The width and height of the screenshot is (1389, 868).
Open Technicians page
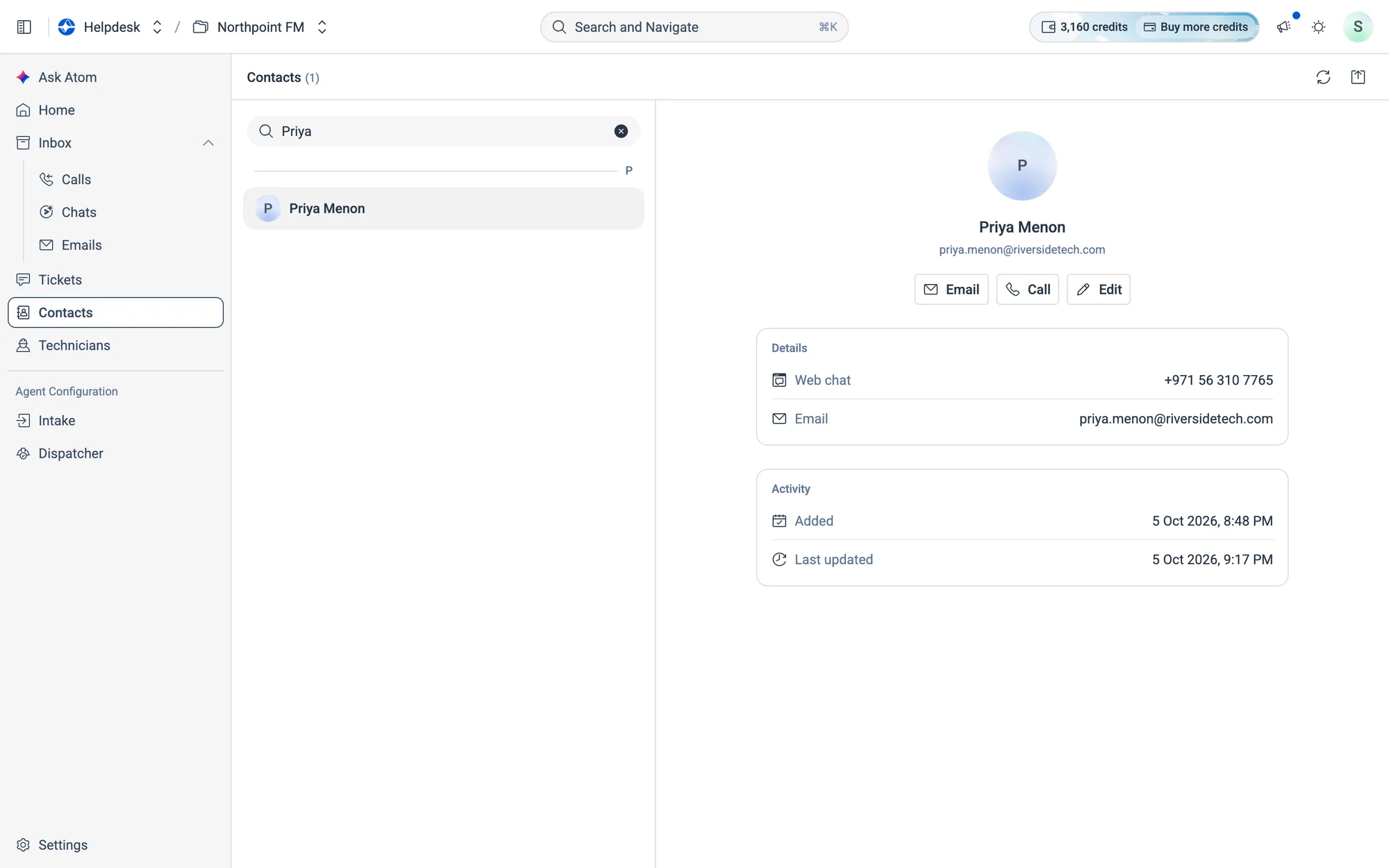pyautogui.click(x=115, y=345)
